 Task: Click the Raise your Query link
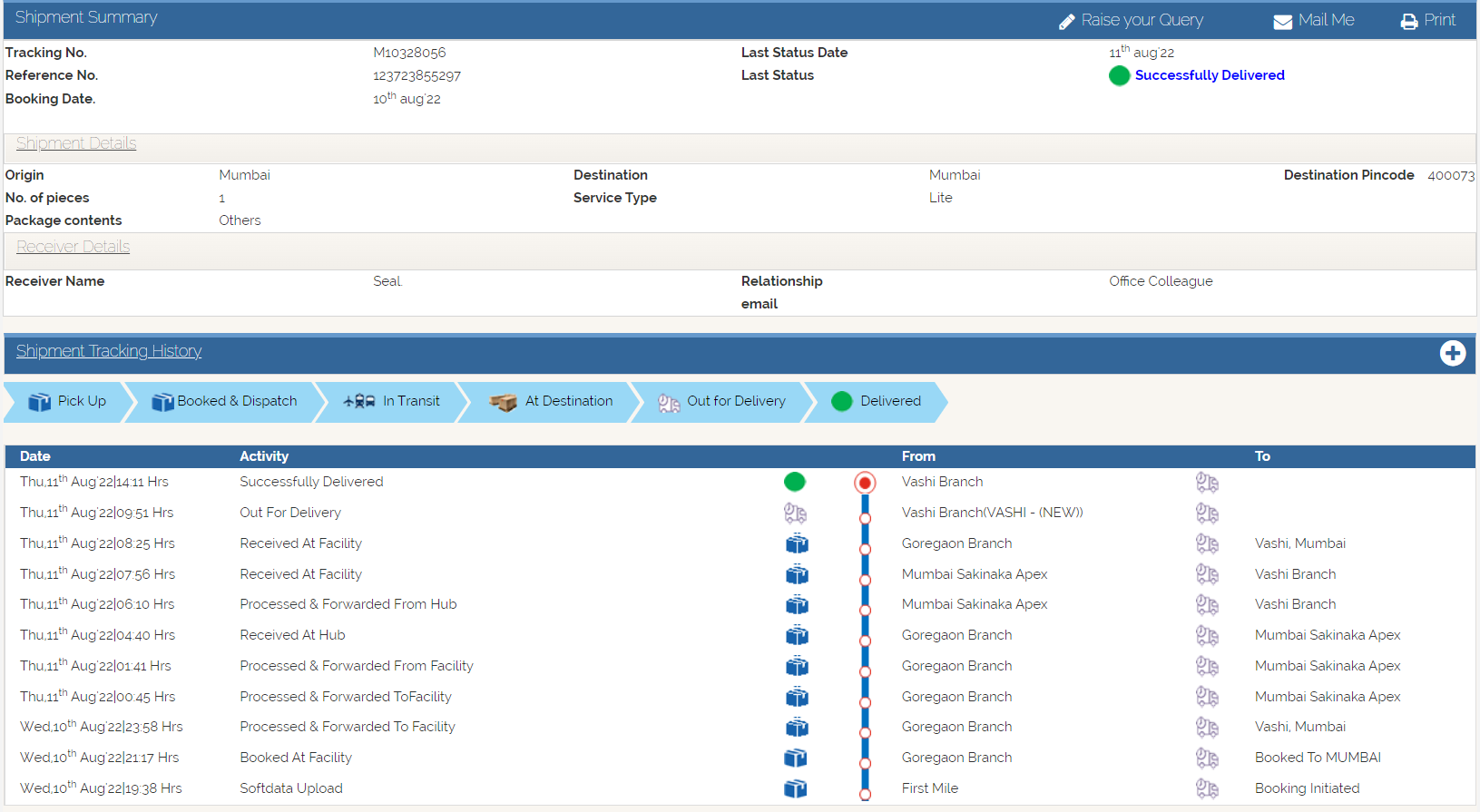pos(1142,20)
